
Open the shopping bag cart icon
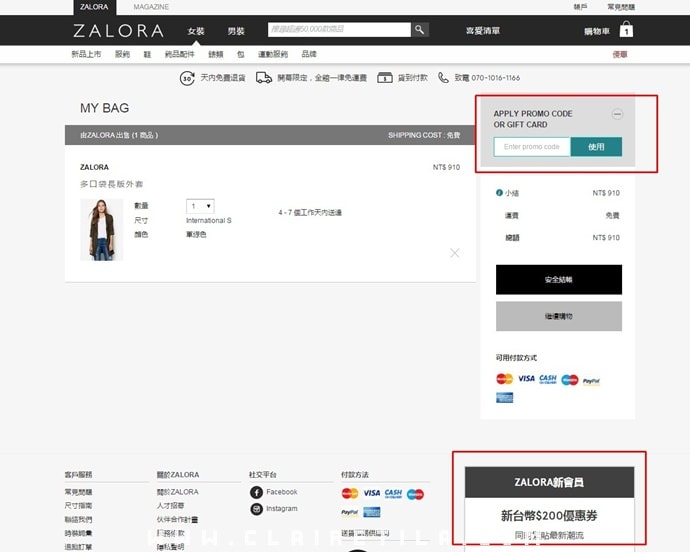point(626,30)
